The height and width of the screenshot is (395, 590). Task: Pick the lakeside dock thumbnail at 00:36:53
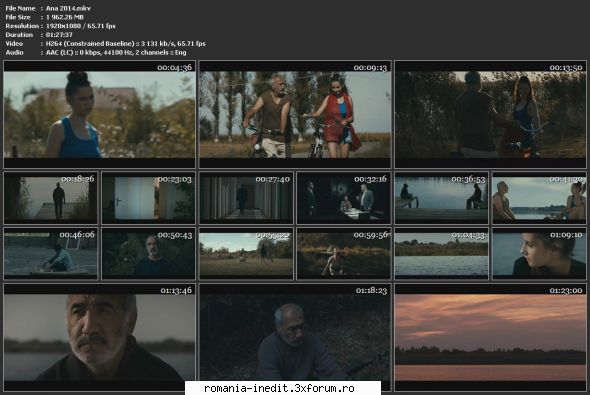441,198
